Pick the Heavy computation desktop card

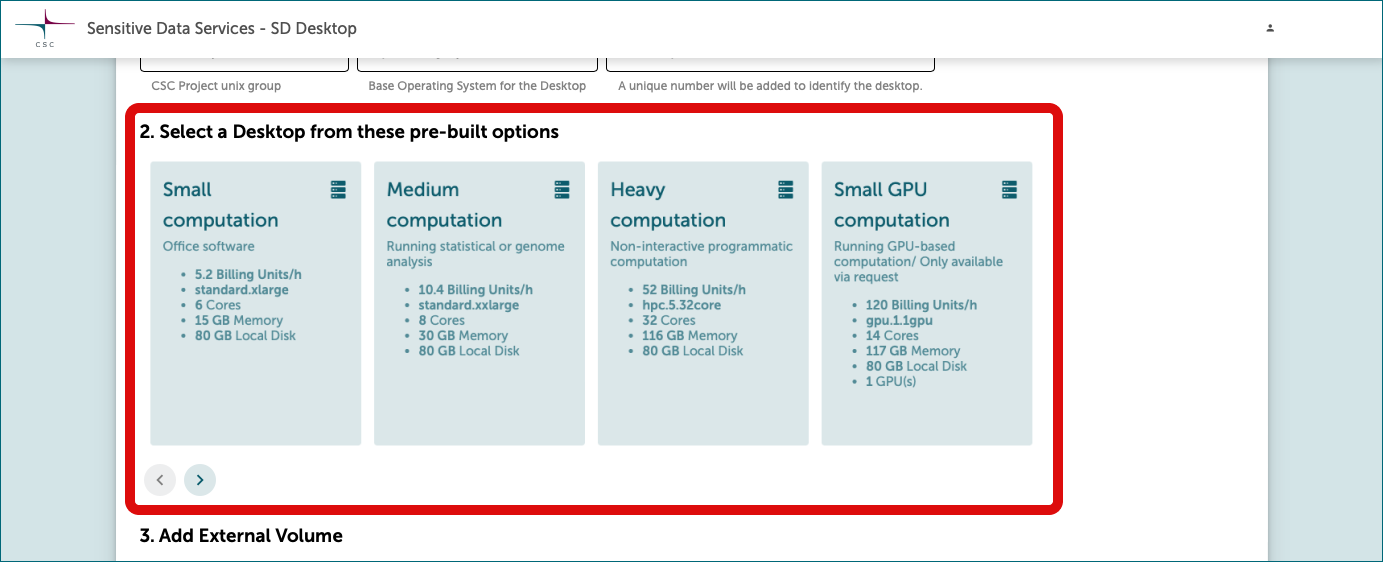click(703, 303)
